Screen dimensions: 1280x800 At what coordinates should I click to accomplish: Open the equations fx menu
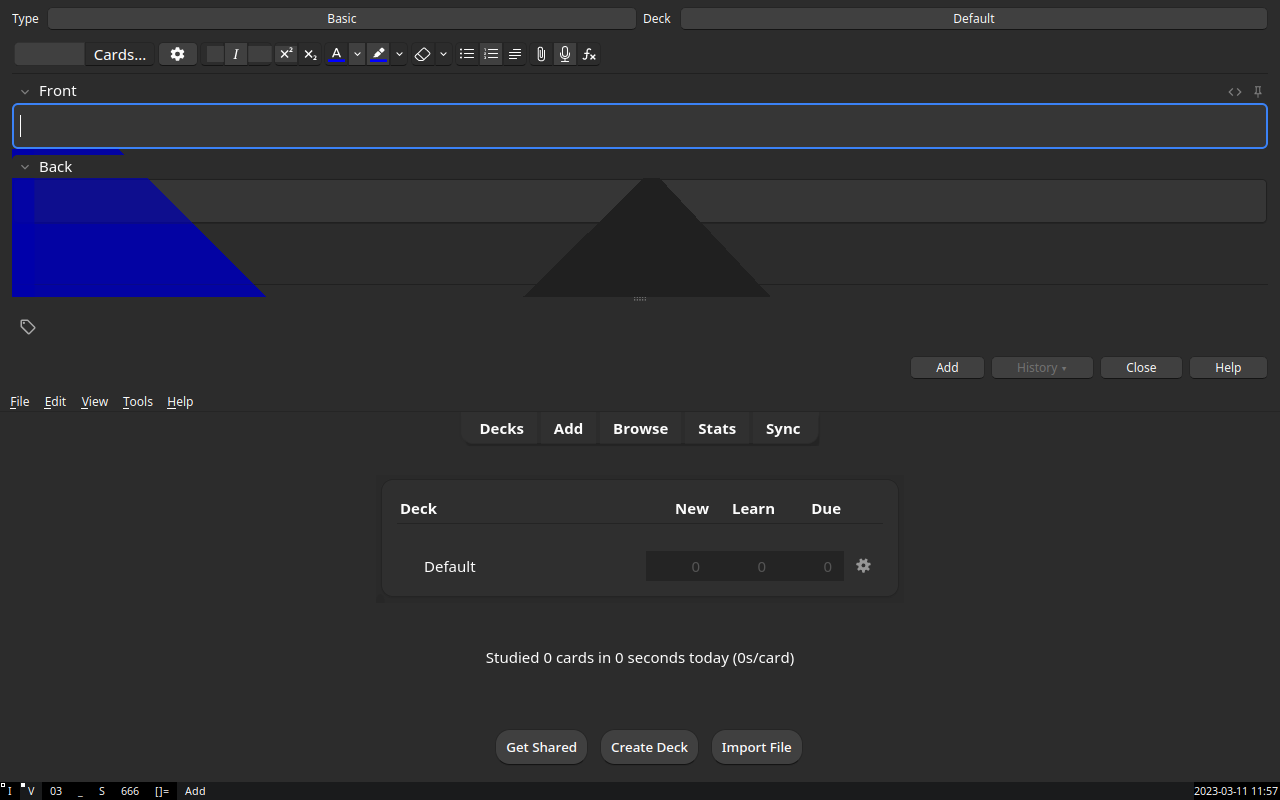(x=589, y=54)
